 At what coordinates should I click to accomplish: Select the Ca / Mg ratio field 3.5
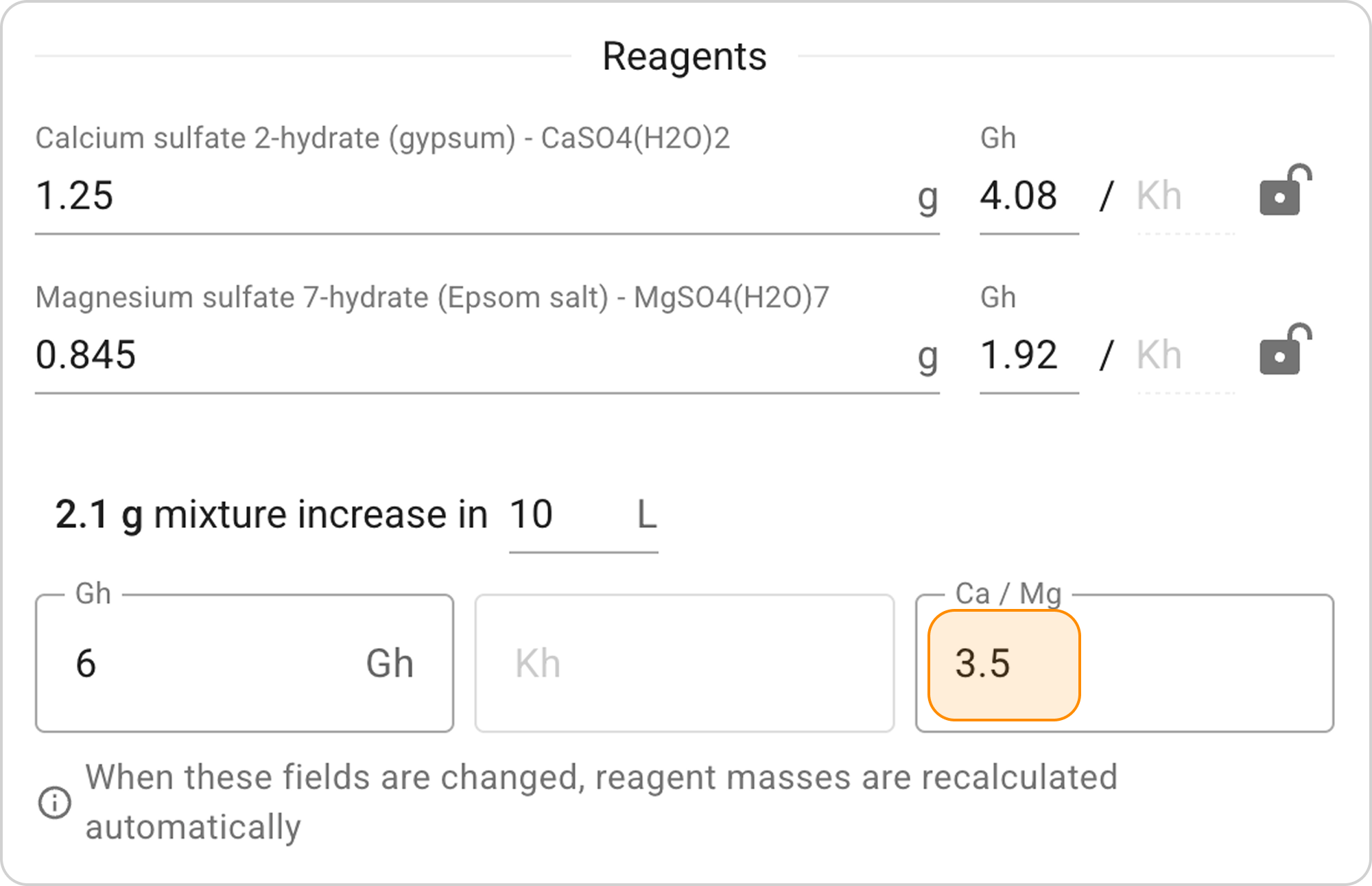[1003, 664]
